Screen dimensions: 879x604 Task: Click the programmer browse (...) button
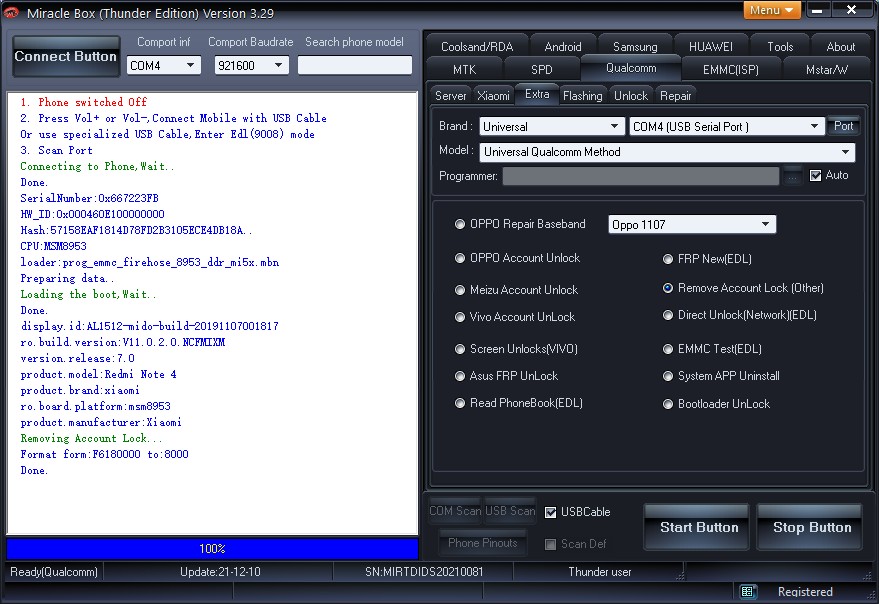coord(792,176)
